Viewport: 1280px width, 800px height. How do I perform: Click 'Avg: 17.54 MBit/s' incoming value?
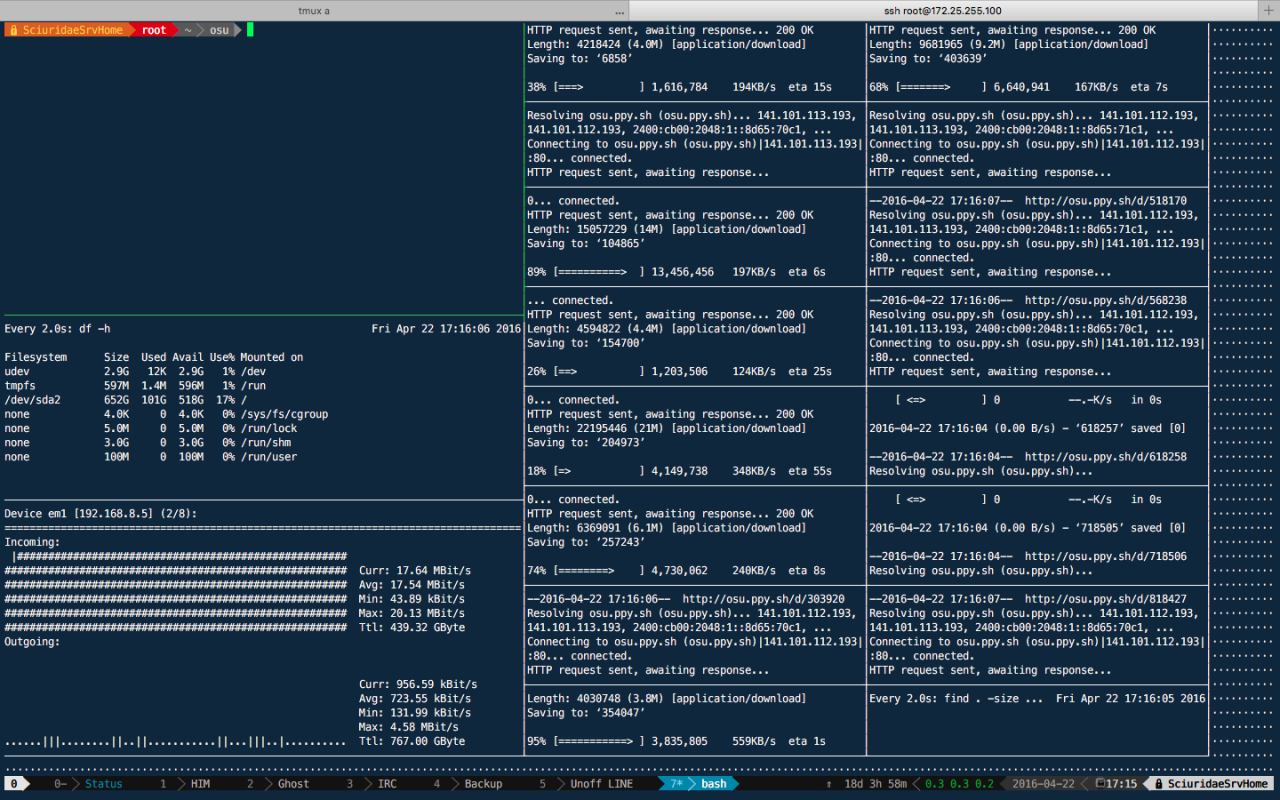coord(412,585)
